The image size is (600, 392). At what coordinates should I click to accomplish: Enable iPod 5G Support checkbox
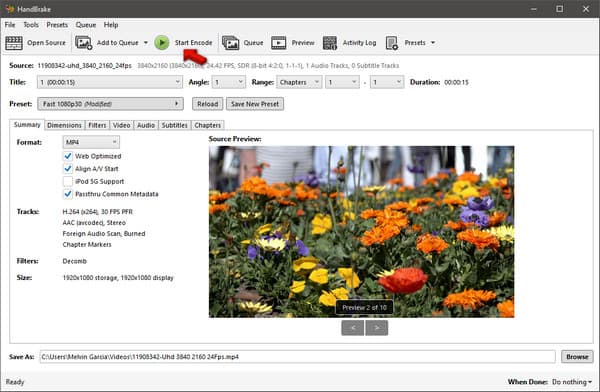click(x=68, y=181)
